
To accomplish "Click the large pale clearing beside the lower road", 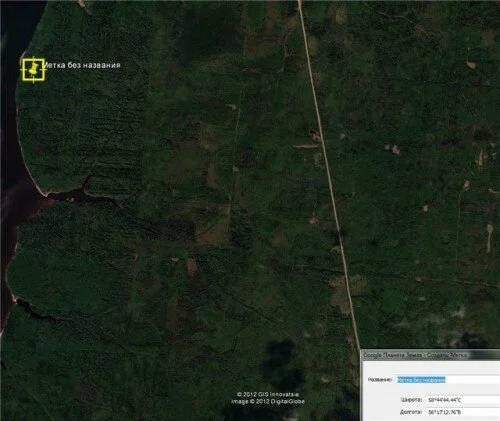I will tap(342, 293).
